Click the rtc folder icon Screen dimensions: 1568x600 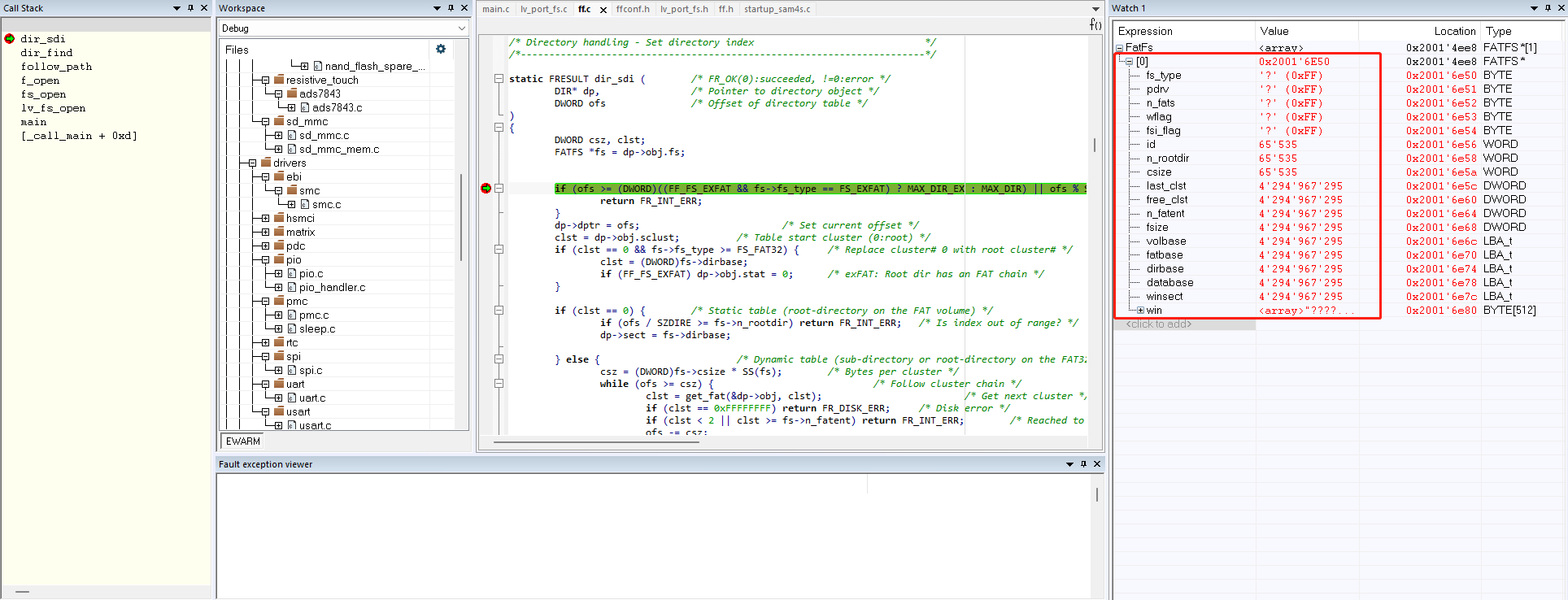tap(279, 342)
